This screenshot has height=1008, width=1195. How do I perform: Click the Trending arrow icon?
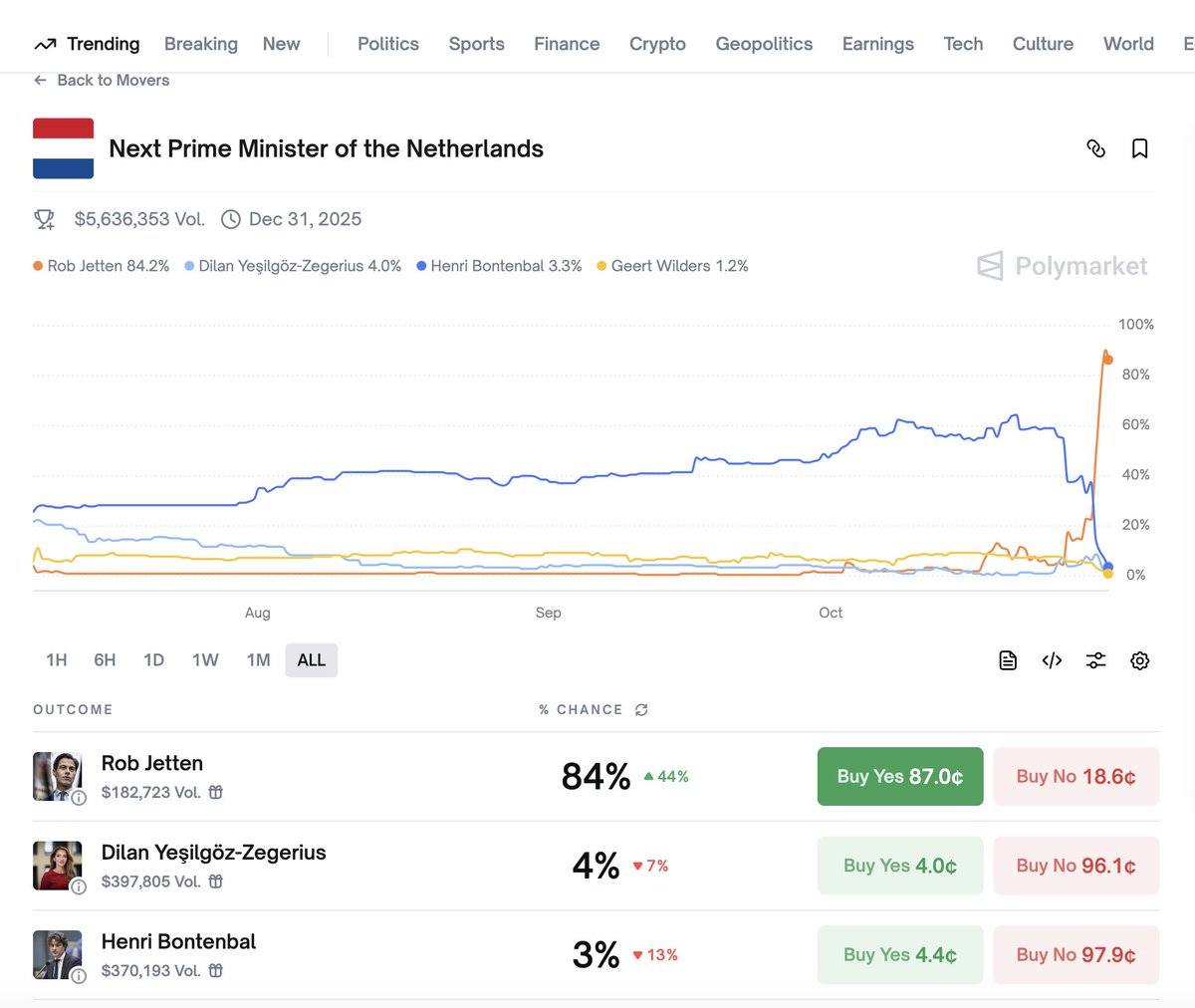(x=44, y=44)
